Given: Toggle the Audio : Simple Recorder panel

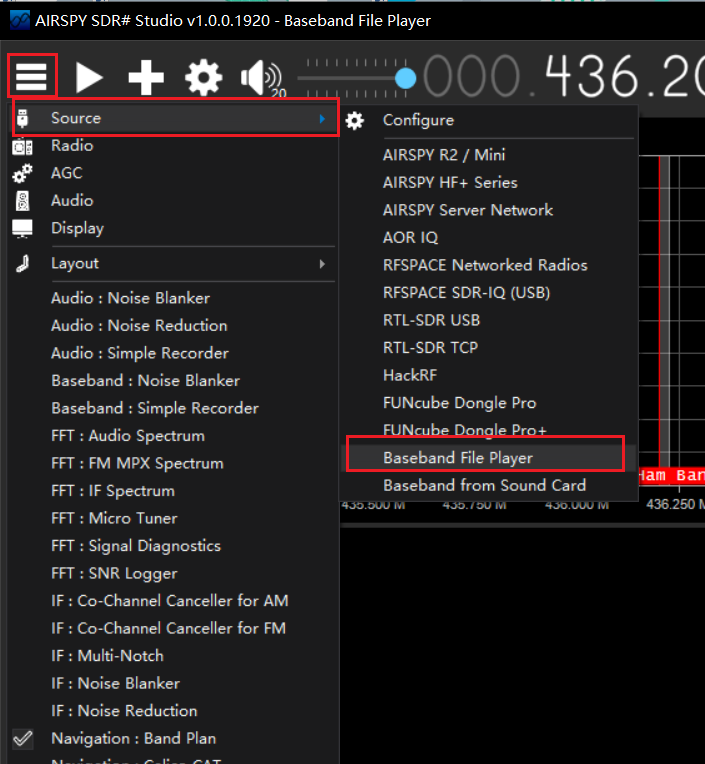Looking at the screenshot, I should point(140,353).
